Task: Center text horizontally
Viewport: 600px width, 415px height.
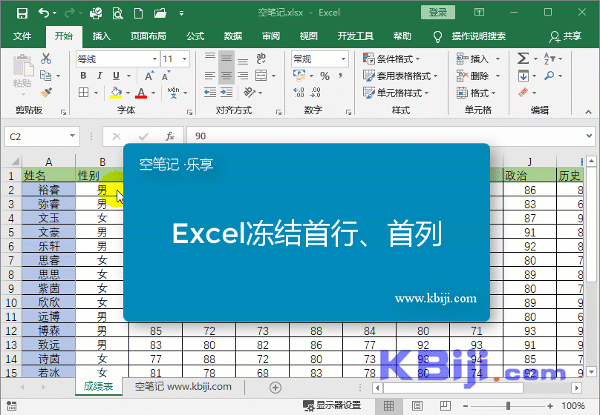Action: (x=226, y=76)
